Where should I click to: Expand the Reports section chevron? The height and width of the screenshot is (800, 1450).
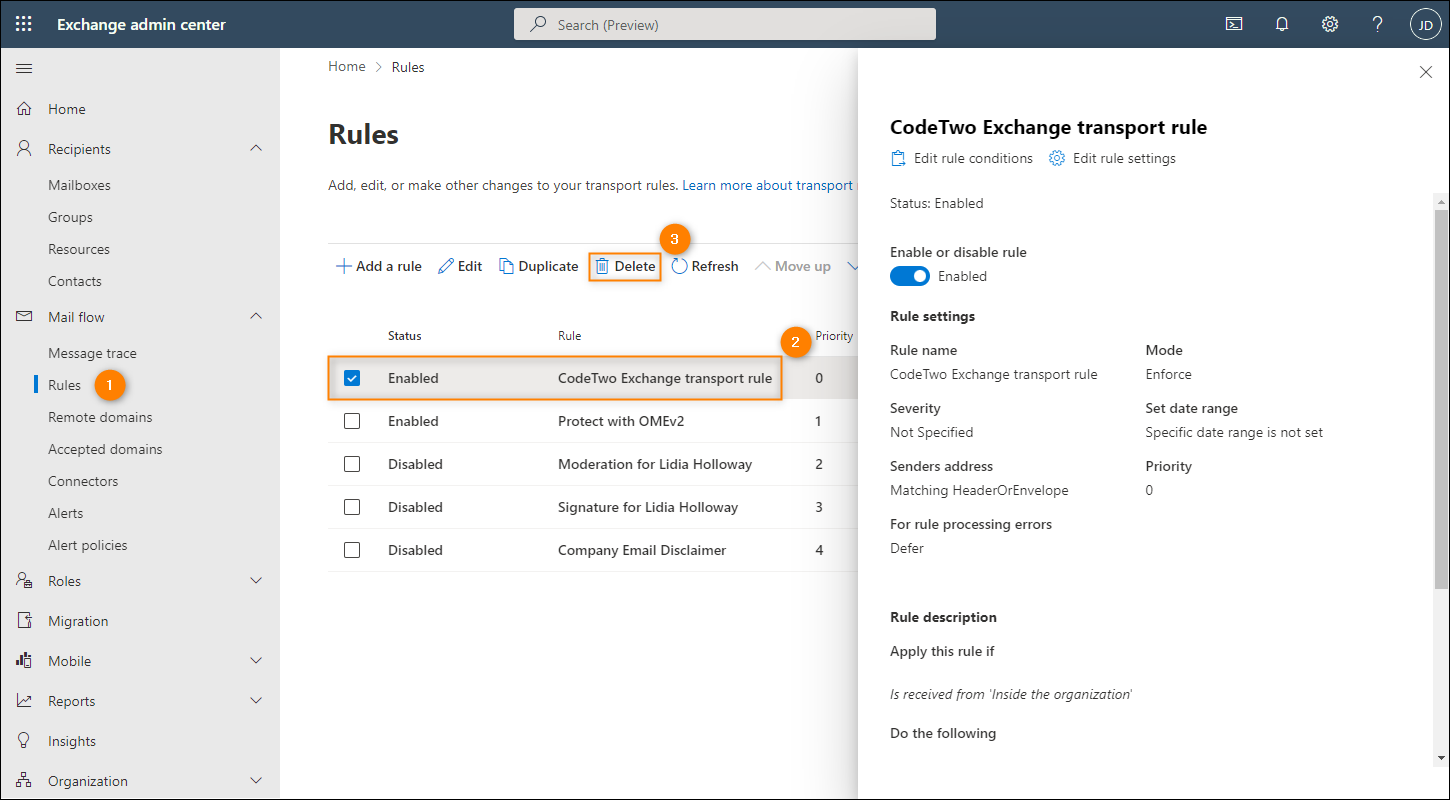click(256, 701)
